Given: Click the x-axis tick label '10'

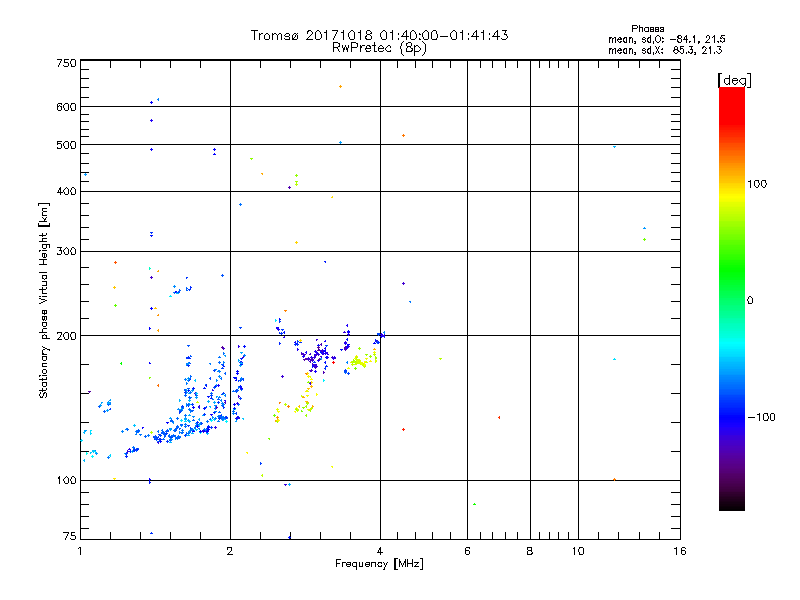Looking at the screenshot, I should tap(578, 551).
